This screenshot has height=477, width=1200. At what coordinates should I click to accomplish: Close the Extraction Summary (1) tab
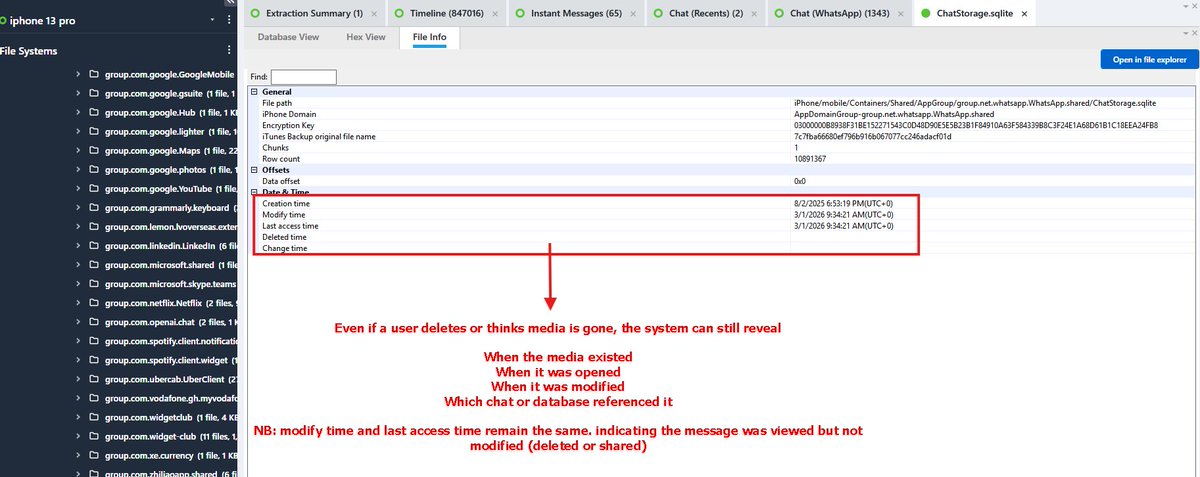coord(374,14)
